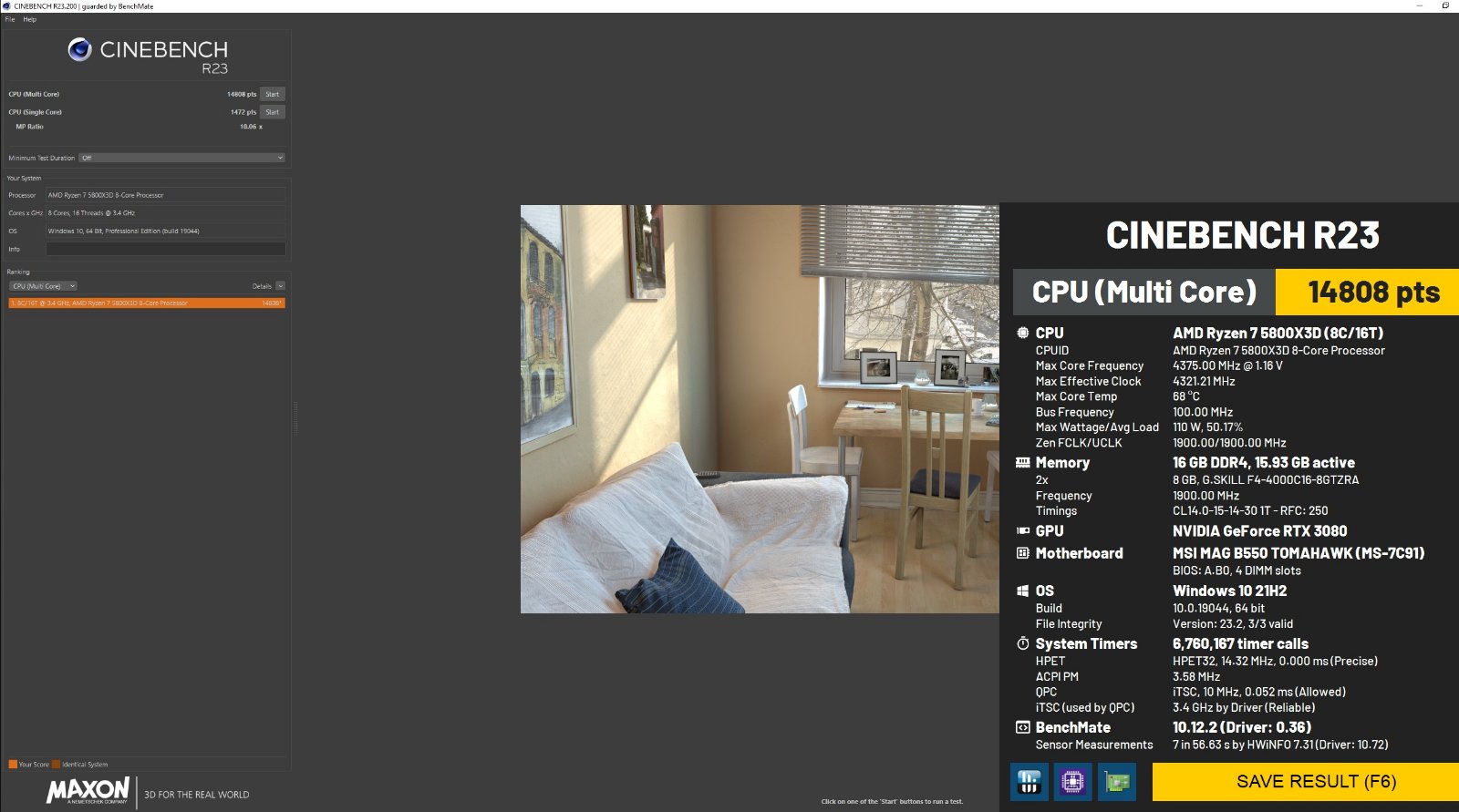The height and width of the screenshot is (812, 1459).
Task: Select the orange 8C/16T ranking row
Action: (147, 303)
